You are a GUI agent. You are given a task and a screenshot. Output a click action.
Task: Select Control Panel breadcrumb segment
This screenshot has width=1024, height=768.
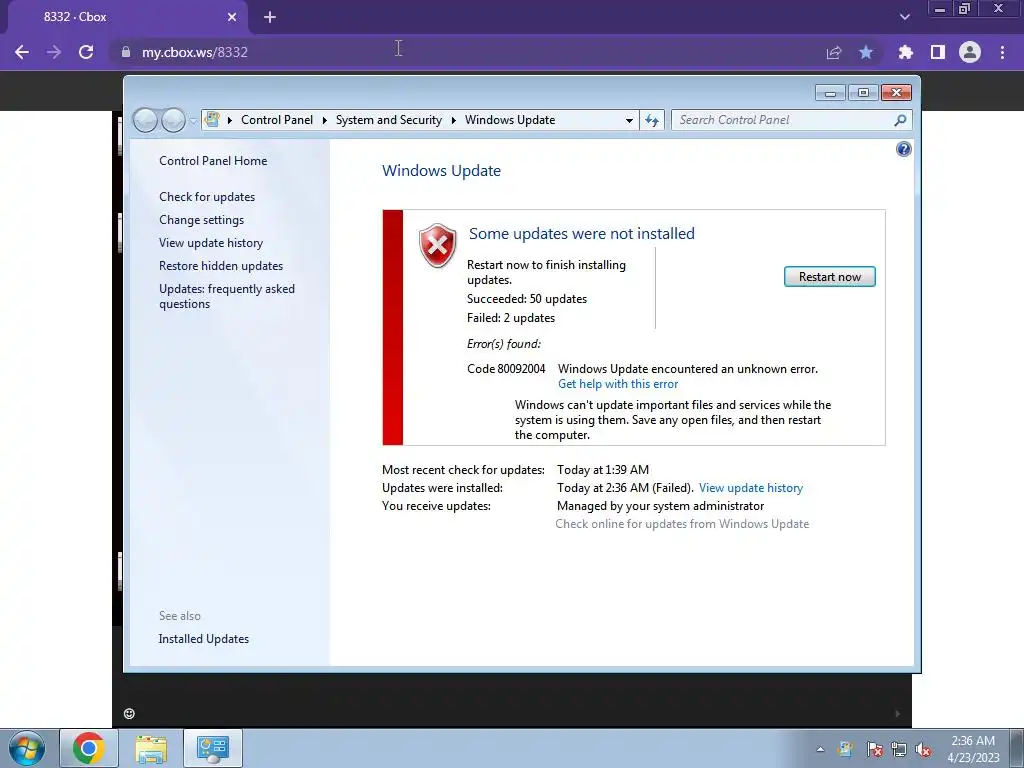click(x=277, y=120)
